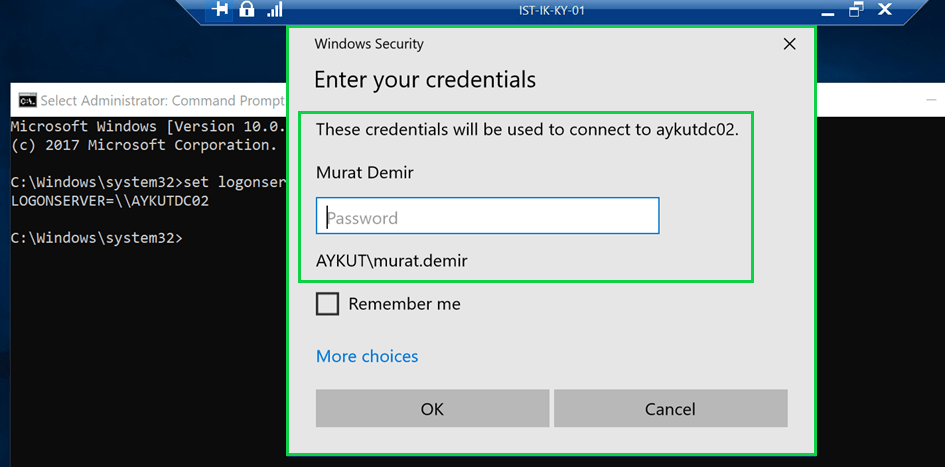Click the AYKUT\murat.demir username text

[391, 261]
